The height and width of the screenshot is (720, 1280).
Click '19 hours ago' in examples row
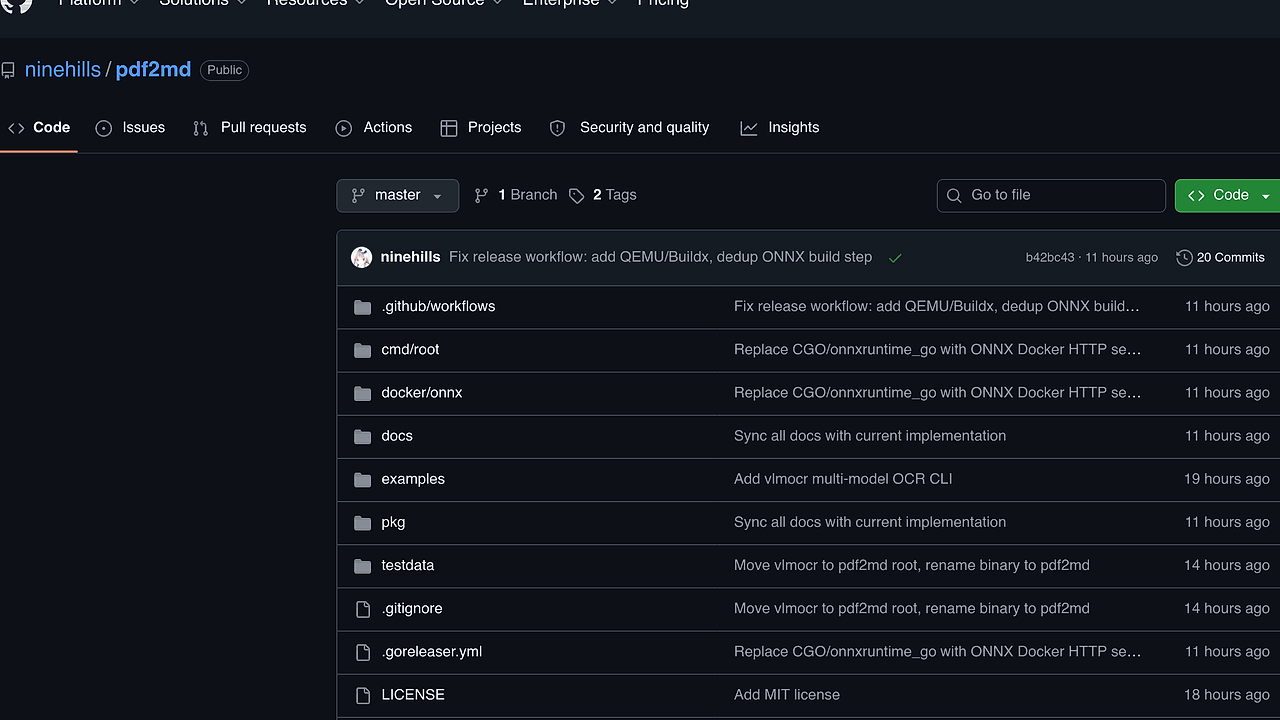(x=1227, y=479)
